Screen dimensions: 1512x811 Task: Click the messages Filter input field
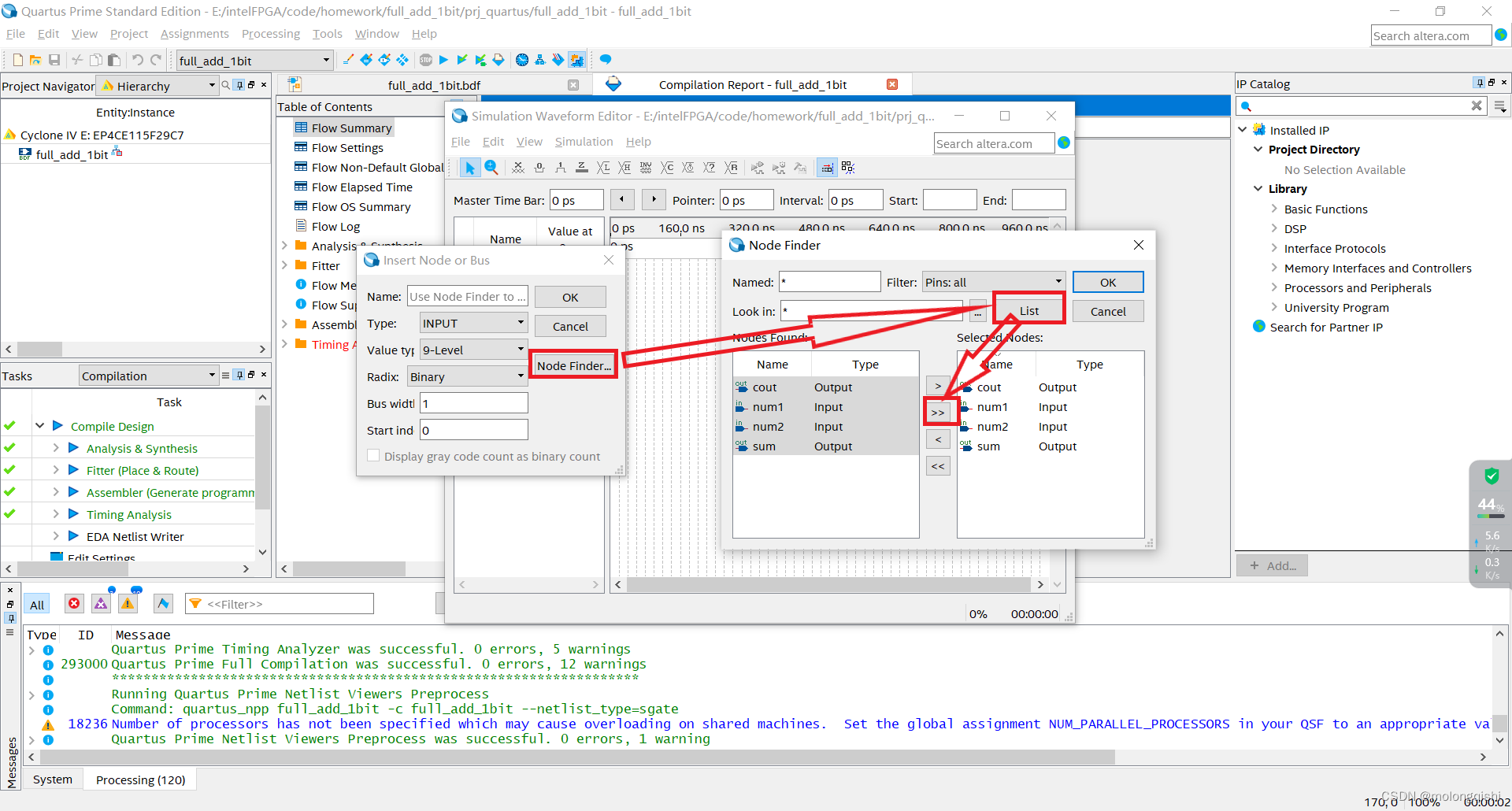[x=280, y=604]
